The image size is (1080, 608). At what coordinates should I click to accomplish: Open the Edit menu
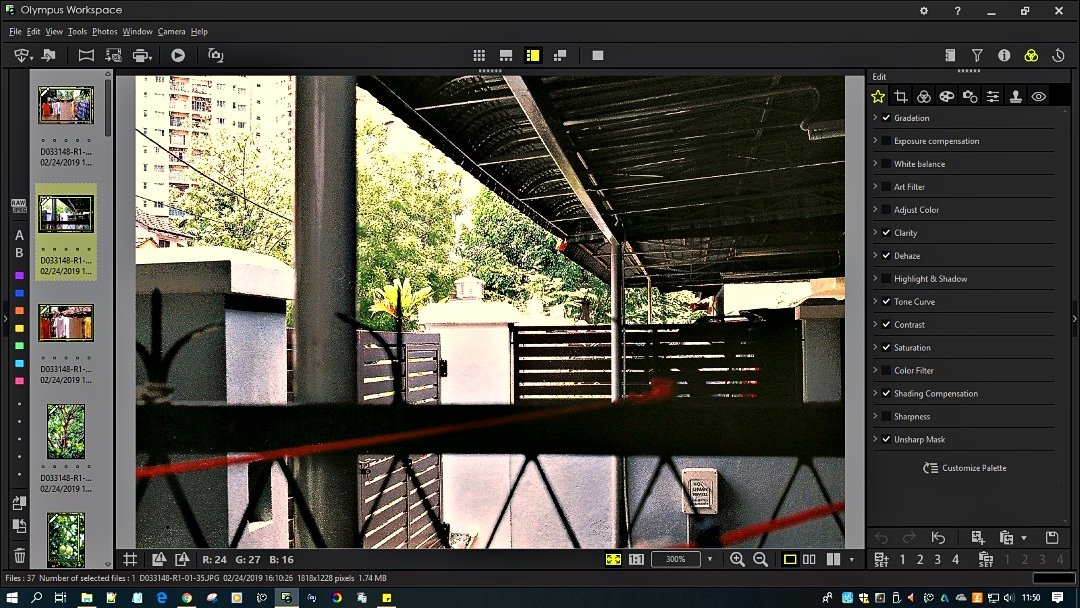(x=33, y=32)
